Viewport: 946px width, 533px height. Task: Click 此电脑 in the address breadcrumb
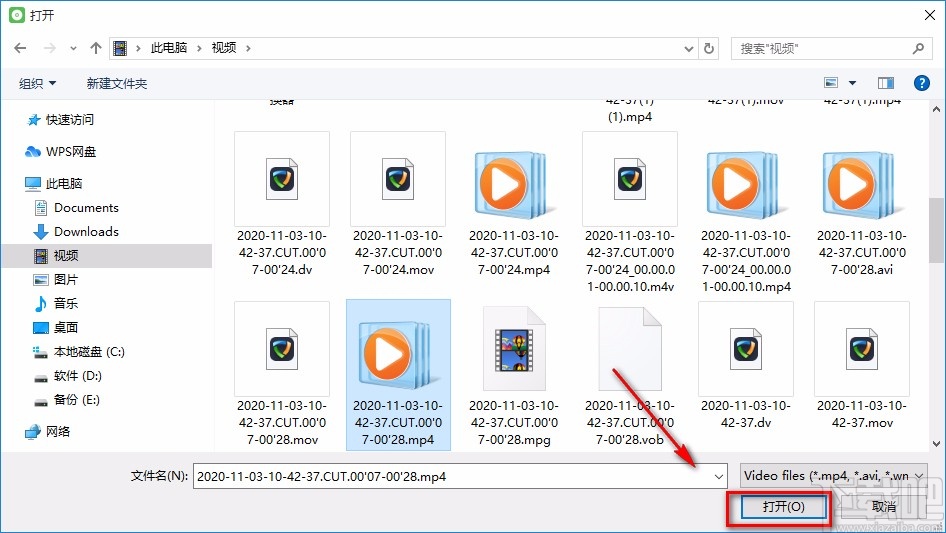pos(168,48)
